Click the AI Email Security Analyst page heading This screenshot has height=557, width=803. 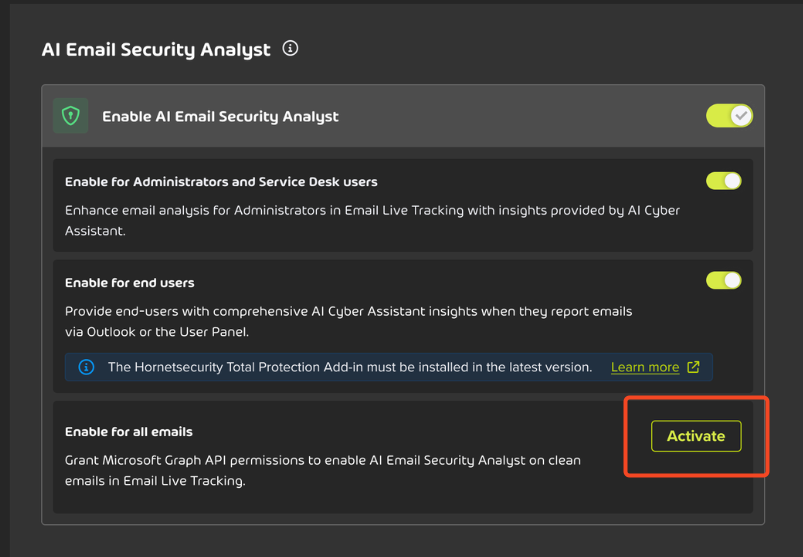point(156,50)
